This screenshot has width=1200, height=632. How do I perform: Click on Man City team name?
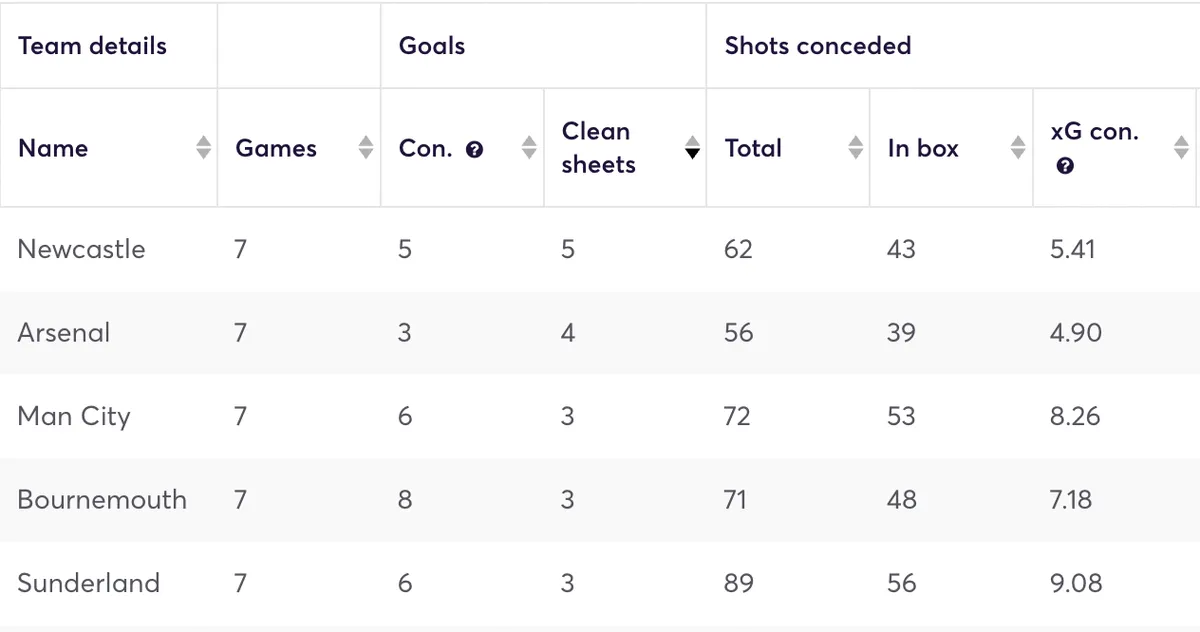click(74, 416)
